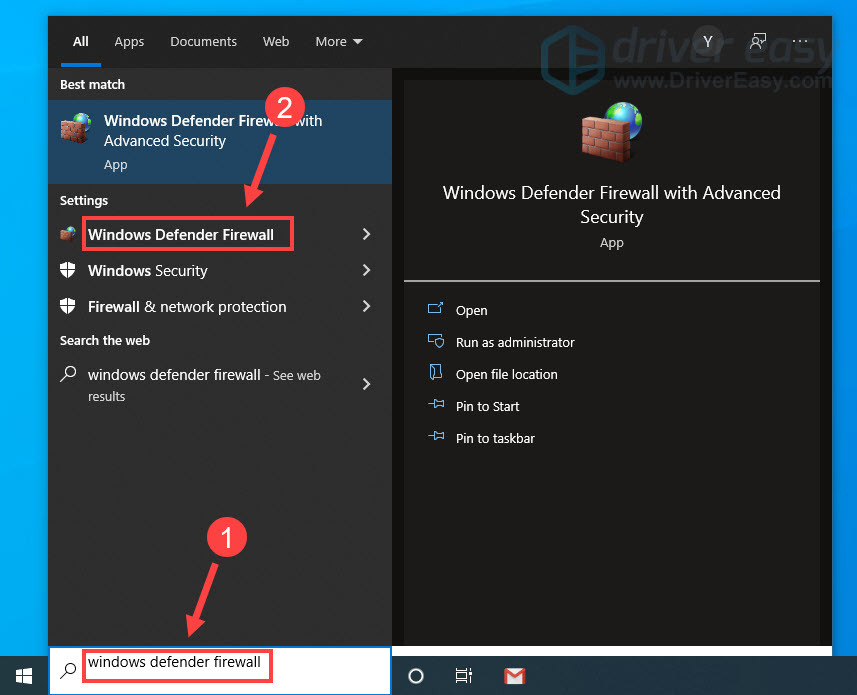Open the three-dot options menu
The width and height of the screenshot is (857, 695).
(800, 42)
